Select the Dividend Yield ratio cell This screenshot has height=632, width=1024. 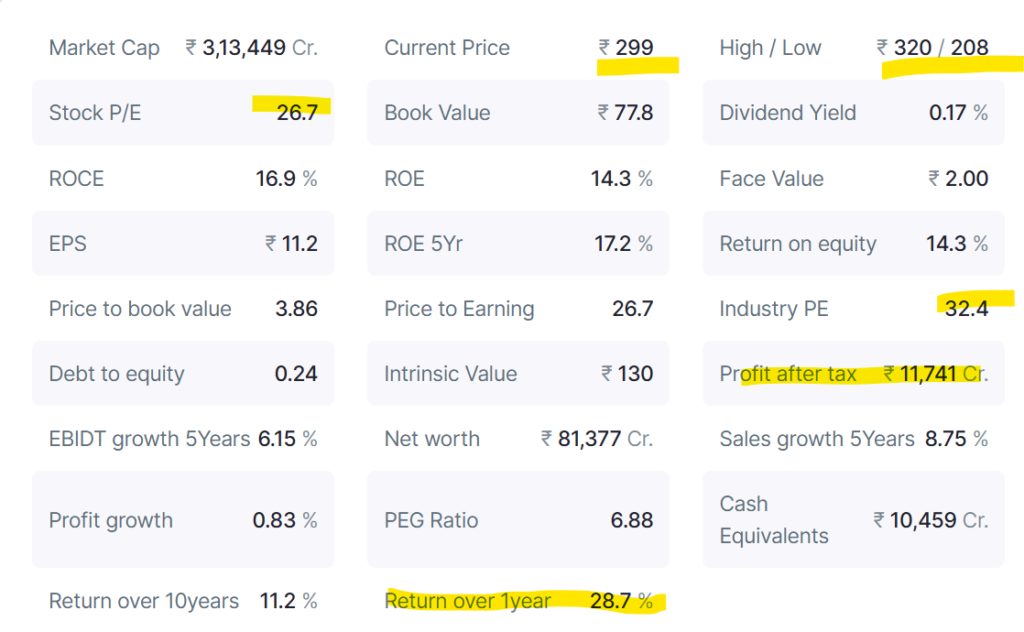(853, 113)
